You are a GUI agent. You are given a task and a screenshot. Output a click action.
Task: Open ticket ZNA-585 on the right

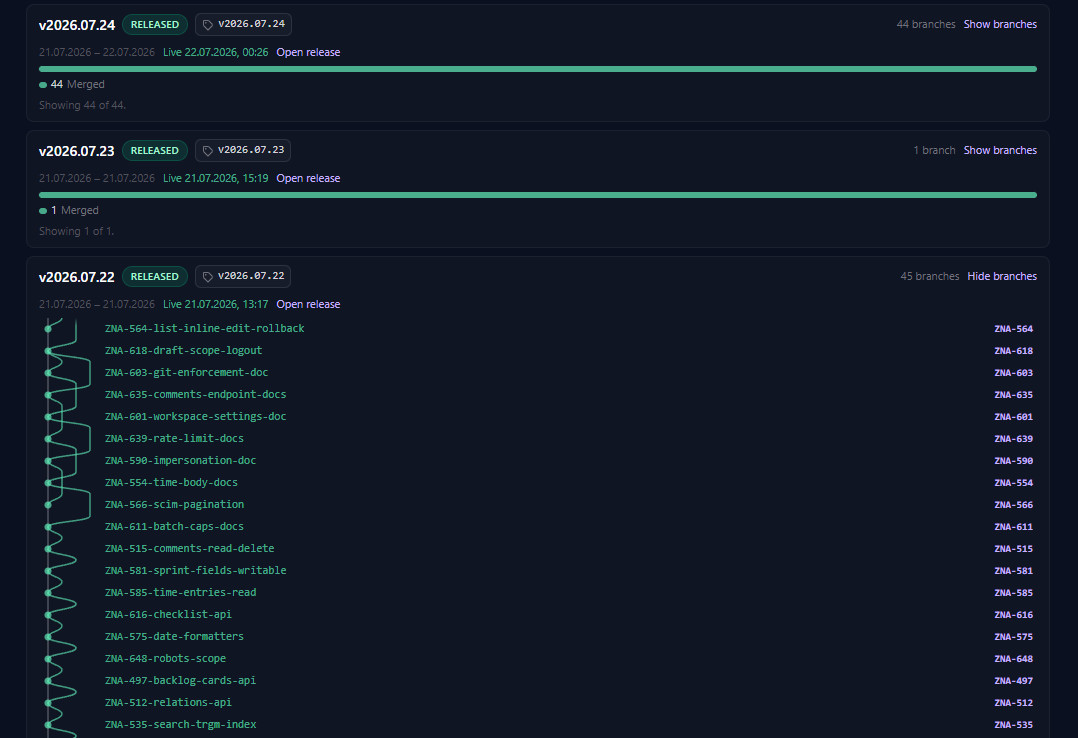(x=1013, y=593)
